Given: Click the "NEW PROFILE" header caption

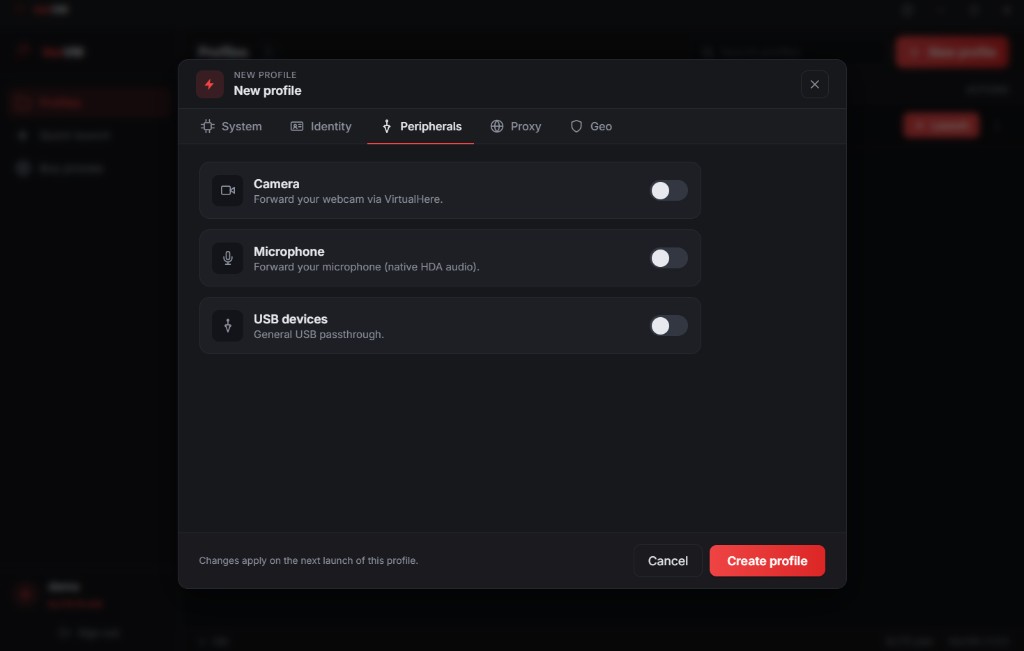Looking at the screenshot, I should pyautogui.click(x=265, y=75).
